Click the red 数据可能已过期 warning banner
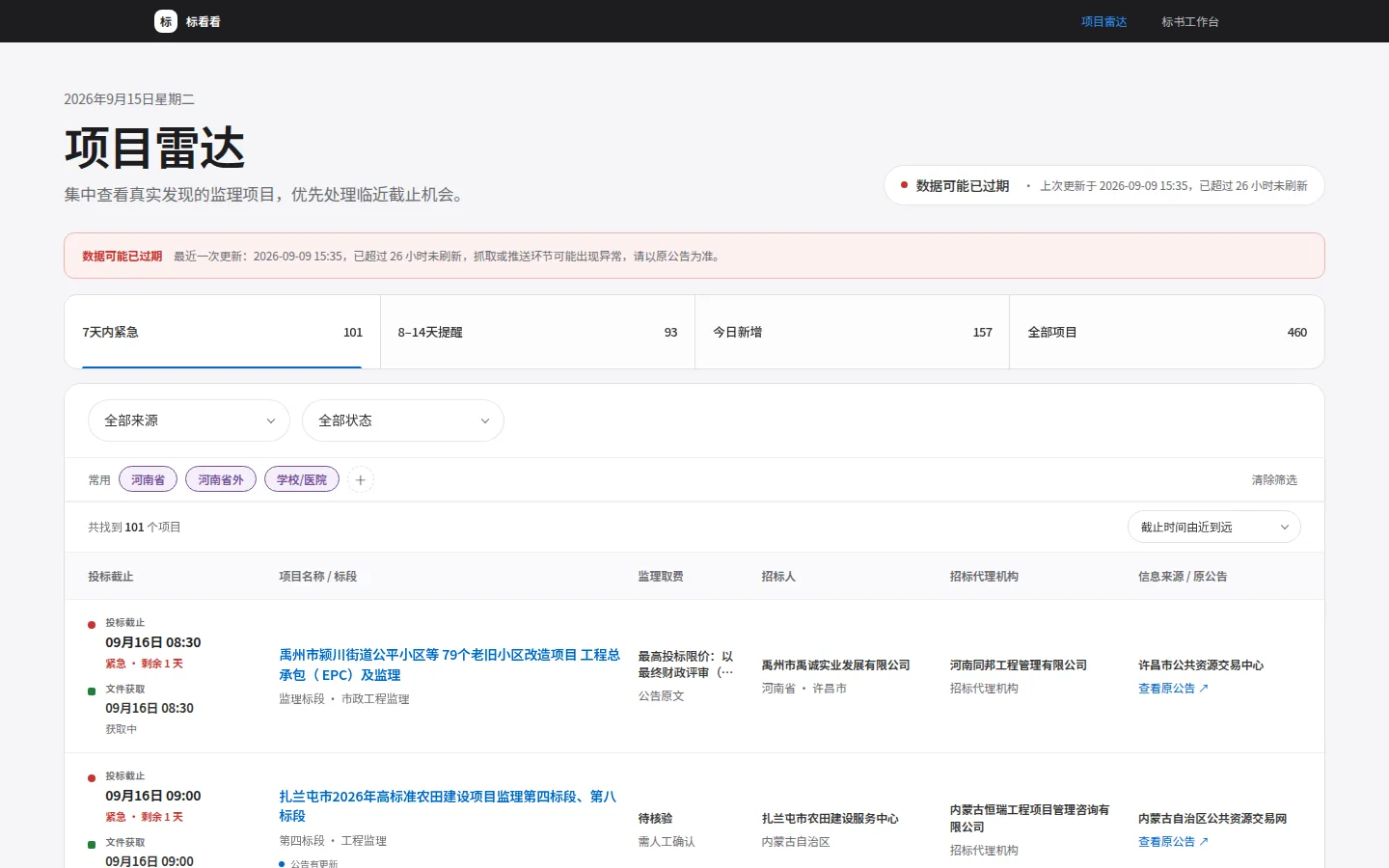 [x=694, y=256]
